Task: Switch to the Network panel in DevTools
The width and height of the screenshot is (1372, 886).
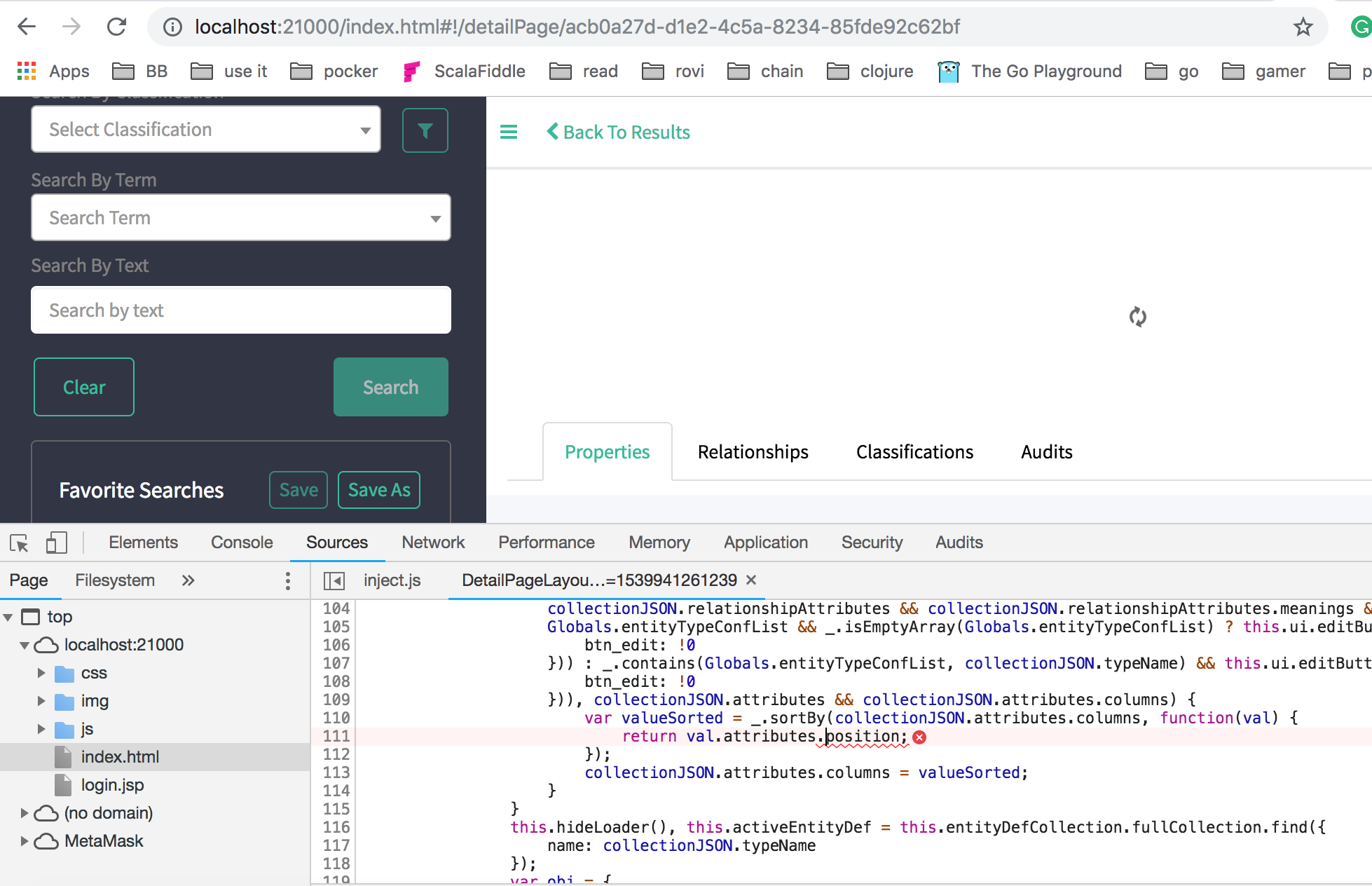Action: 432,542
